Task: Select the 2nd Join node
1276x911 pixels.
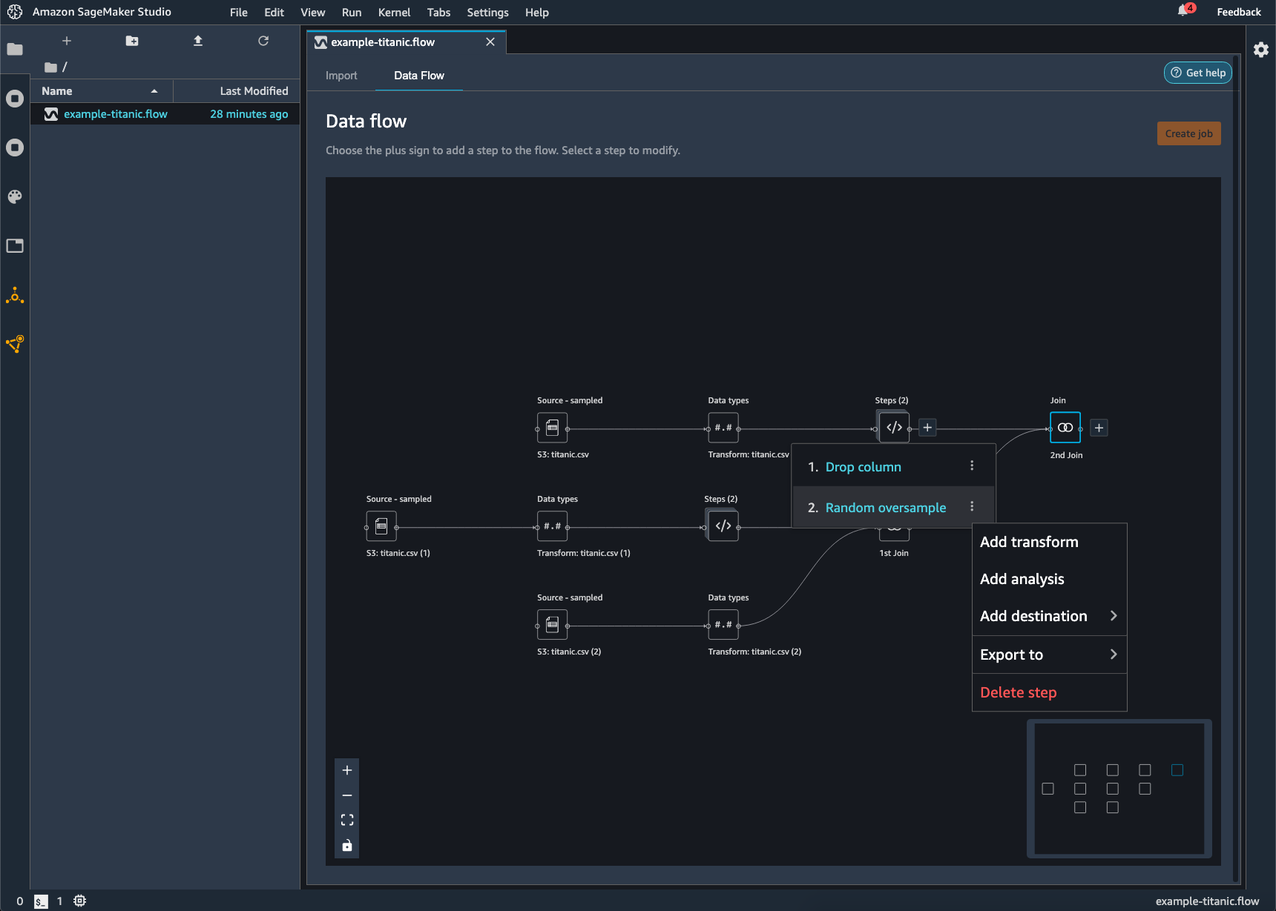Action: tap(1065, 427)
